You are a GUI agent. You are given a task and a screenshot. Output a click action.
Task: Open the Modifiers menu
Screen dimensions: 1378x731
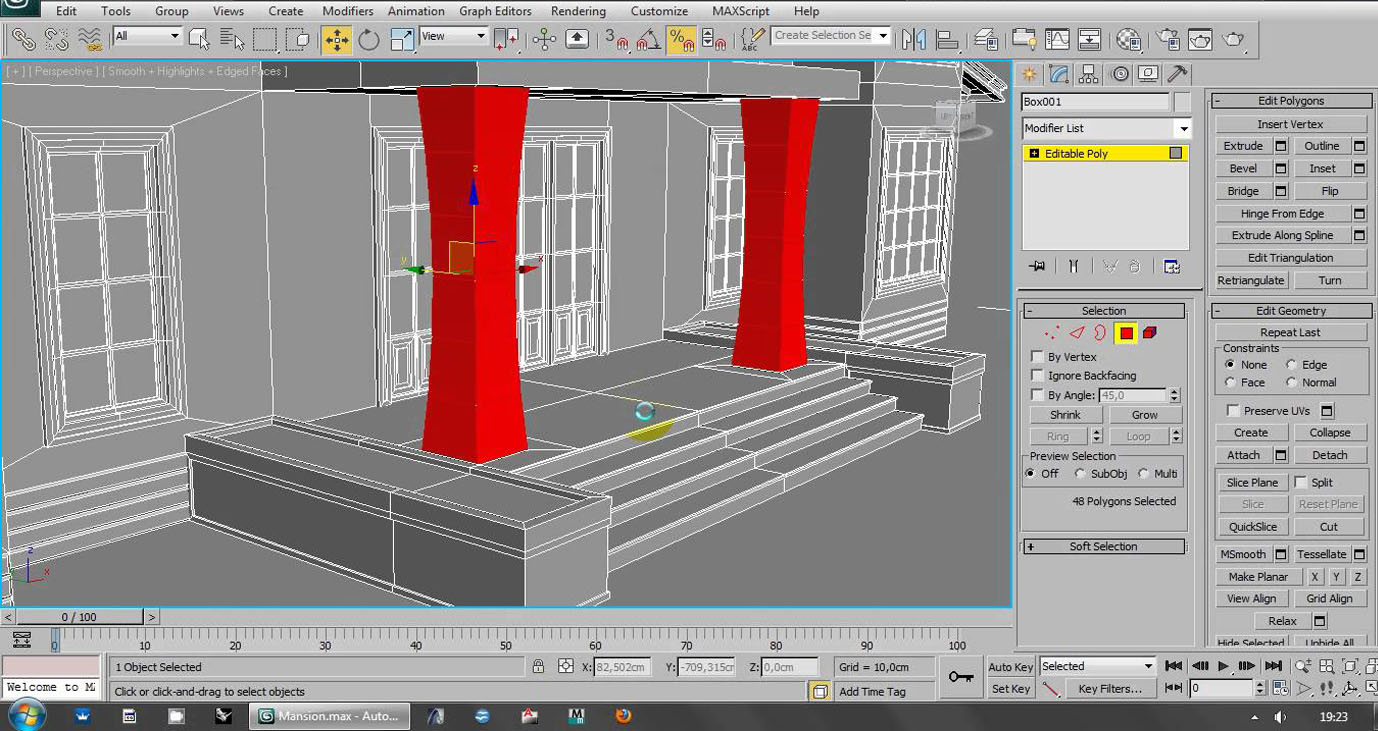coord(347,11)
